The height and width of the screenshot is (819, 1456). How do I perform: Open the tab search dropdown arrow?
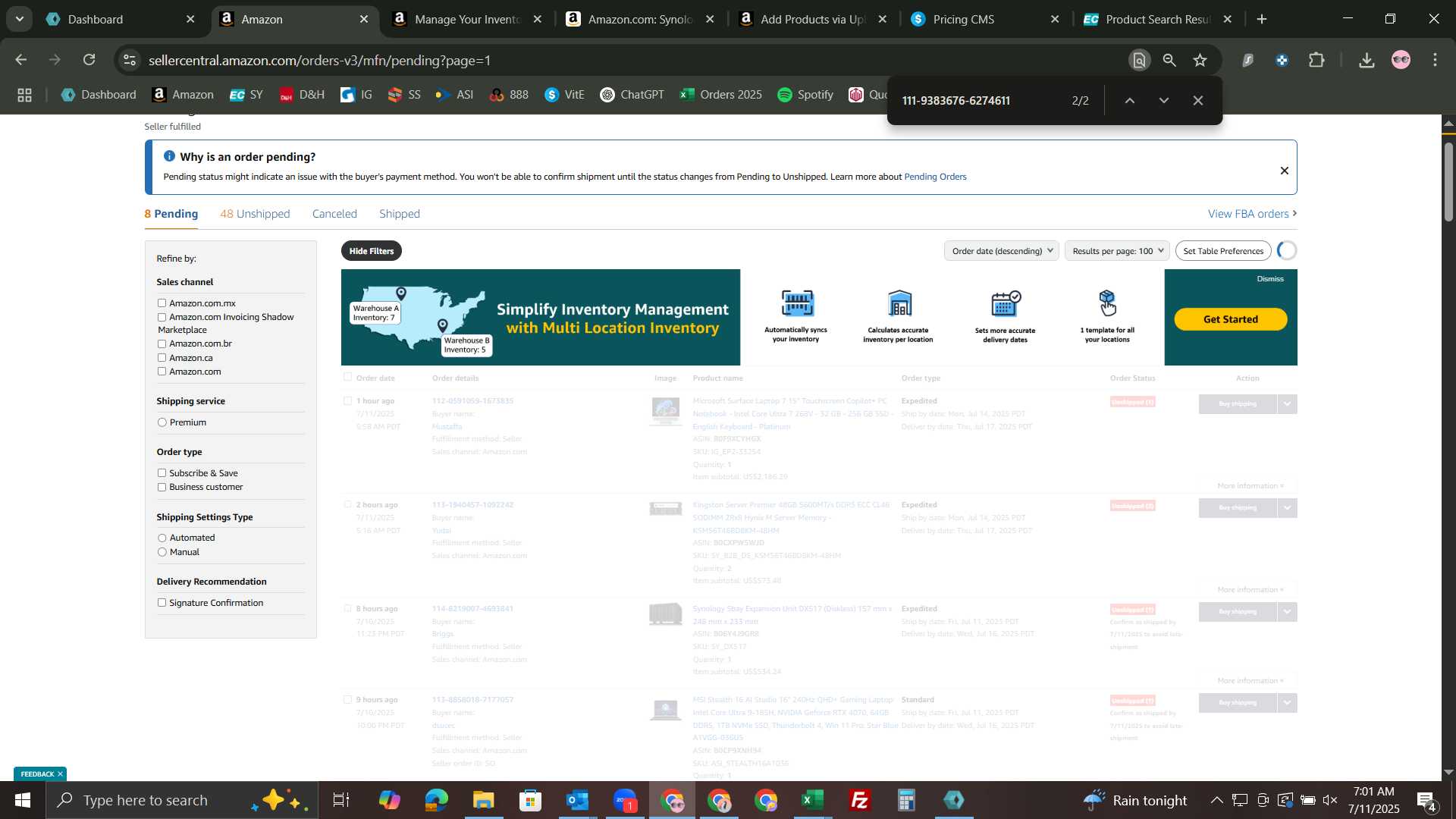coord(20,20)
